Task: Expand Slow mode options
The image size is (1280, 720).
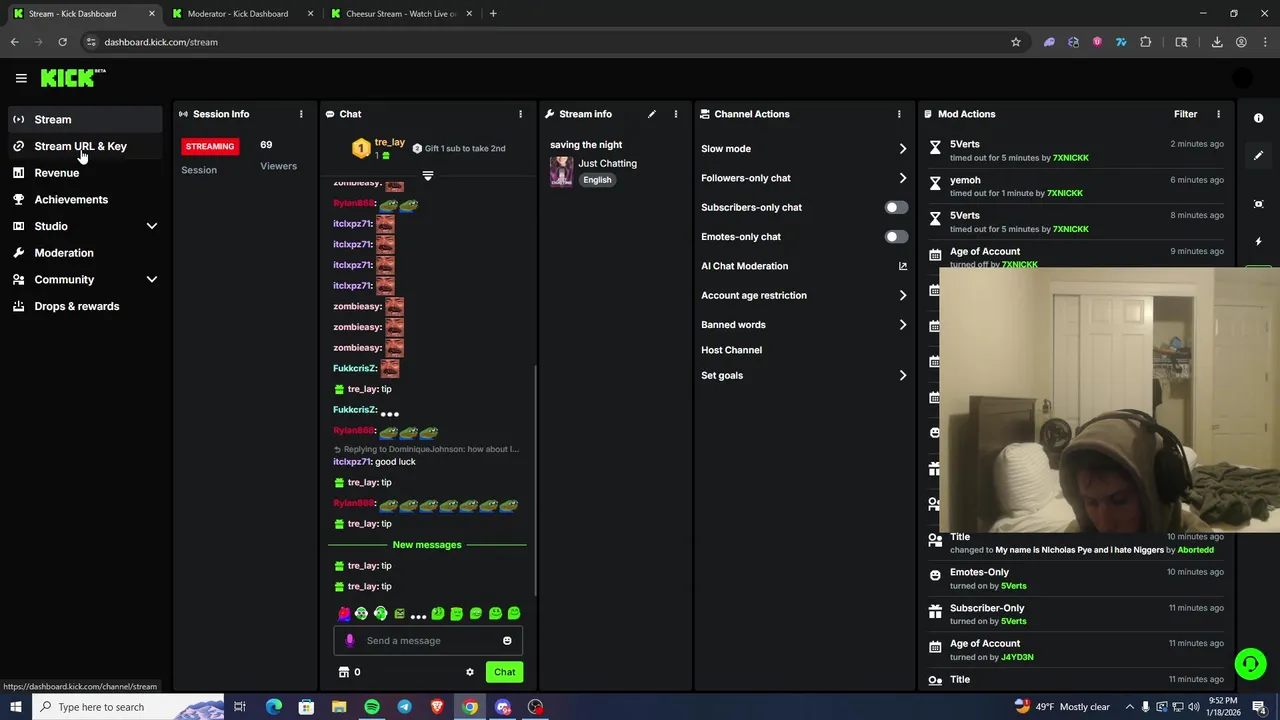Action: pos(902,149)
